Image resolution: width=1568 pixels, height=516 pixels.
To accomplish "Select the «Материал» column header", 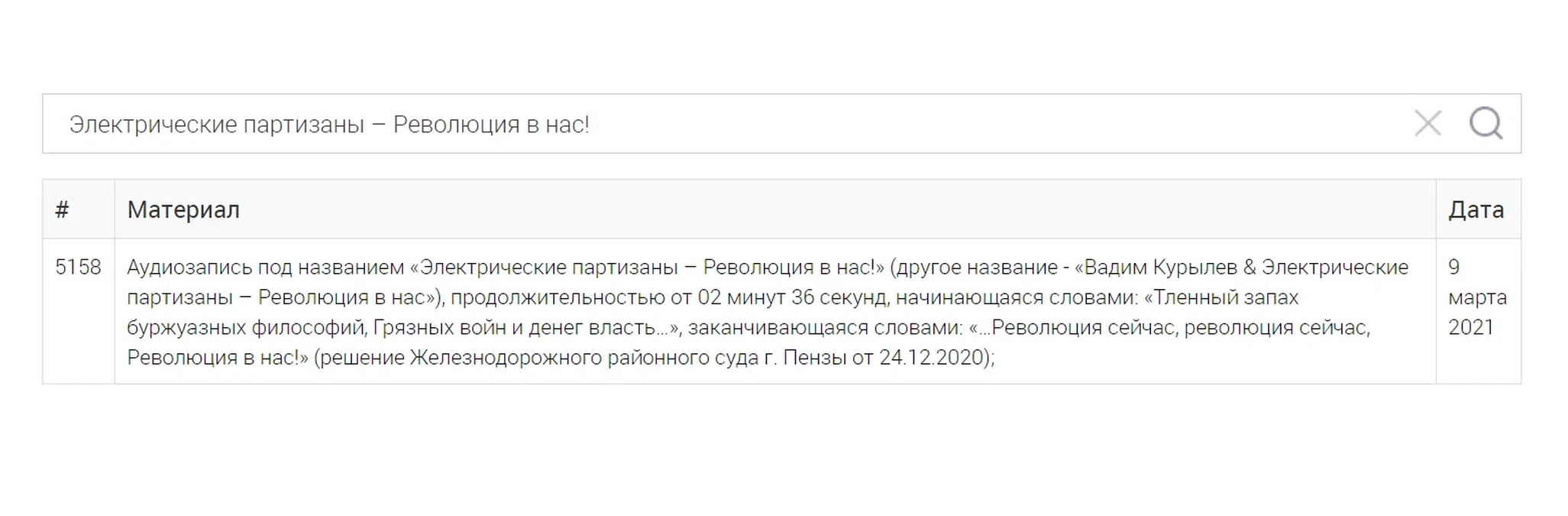I will click(183, 209).
